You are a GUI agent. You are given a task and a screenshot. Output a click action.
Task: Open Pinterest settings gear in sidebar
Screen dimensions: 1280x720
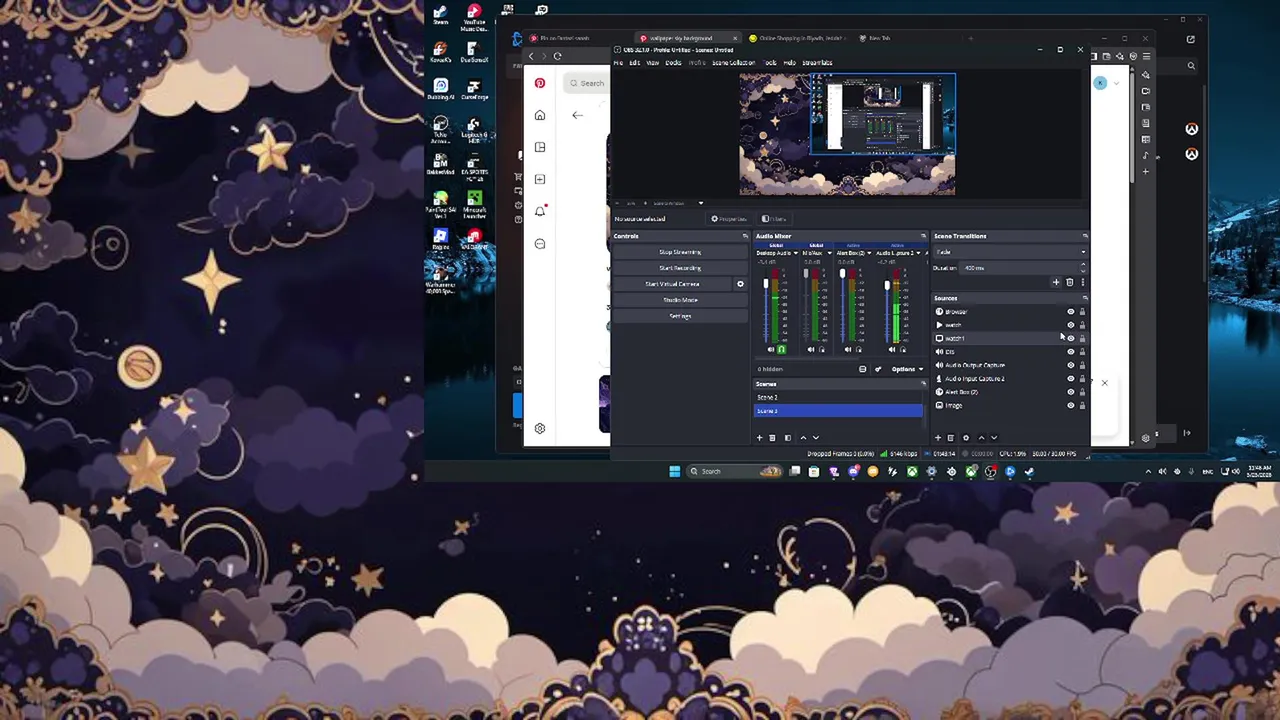(540, 428)
